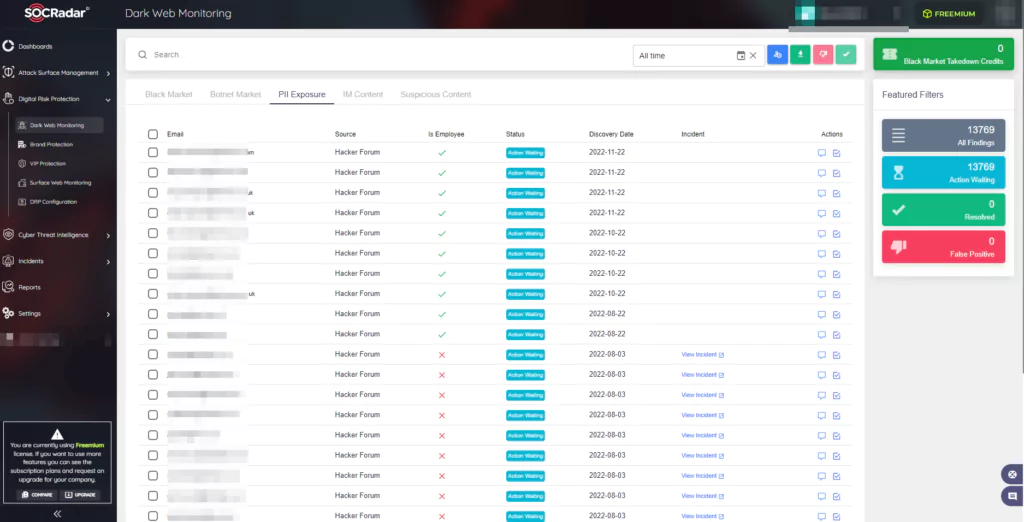Click the Source column header
This screenshot has width=1024, height=522.
345,134
